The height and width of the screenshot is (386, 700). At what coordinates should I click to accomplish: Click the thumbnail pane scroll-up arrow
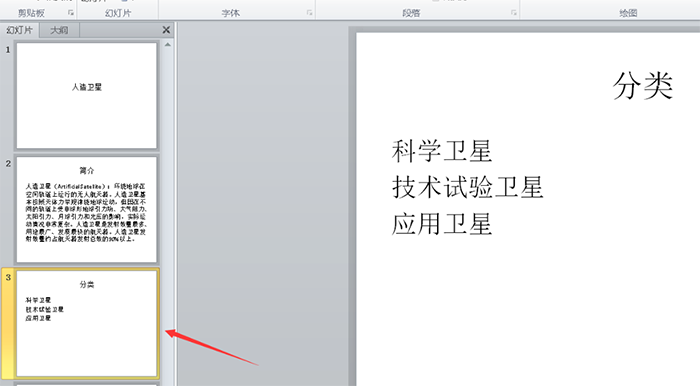click(167, 45)
